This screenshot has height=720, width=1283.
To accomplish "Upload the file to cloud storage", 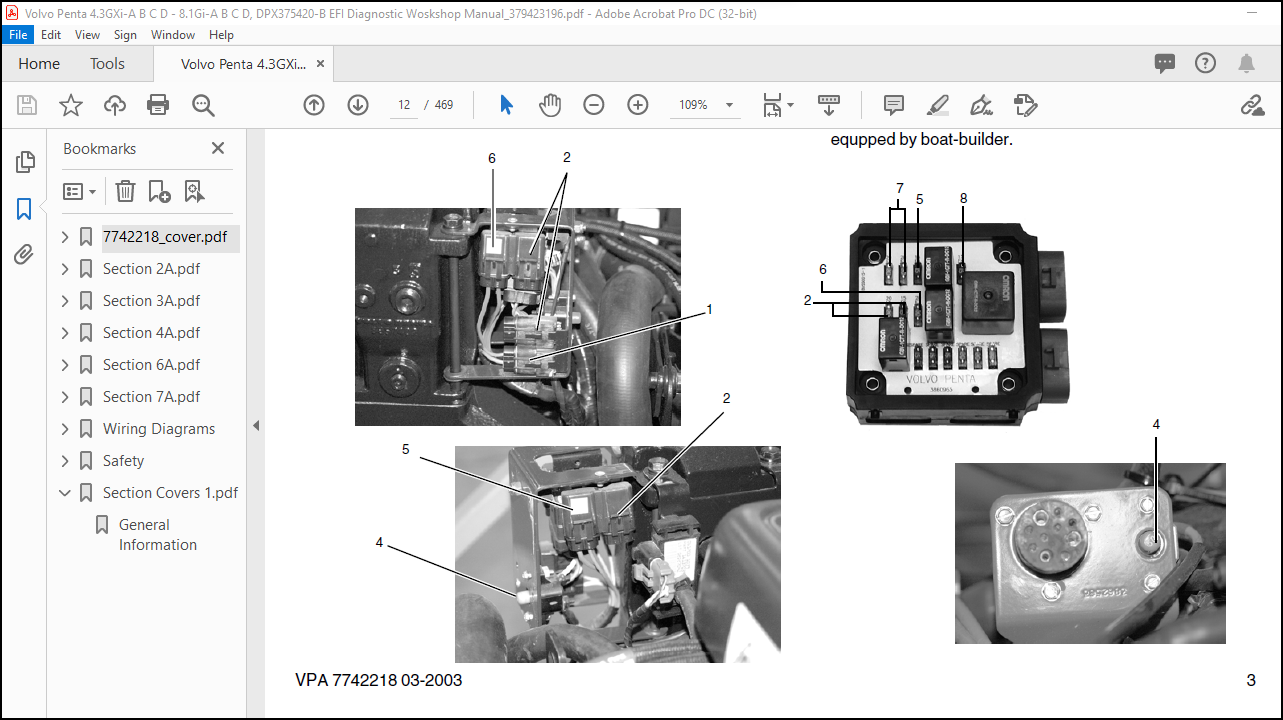I will click(115, 105).
